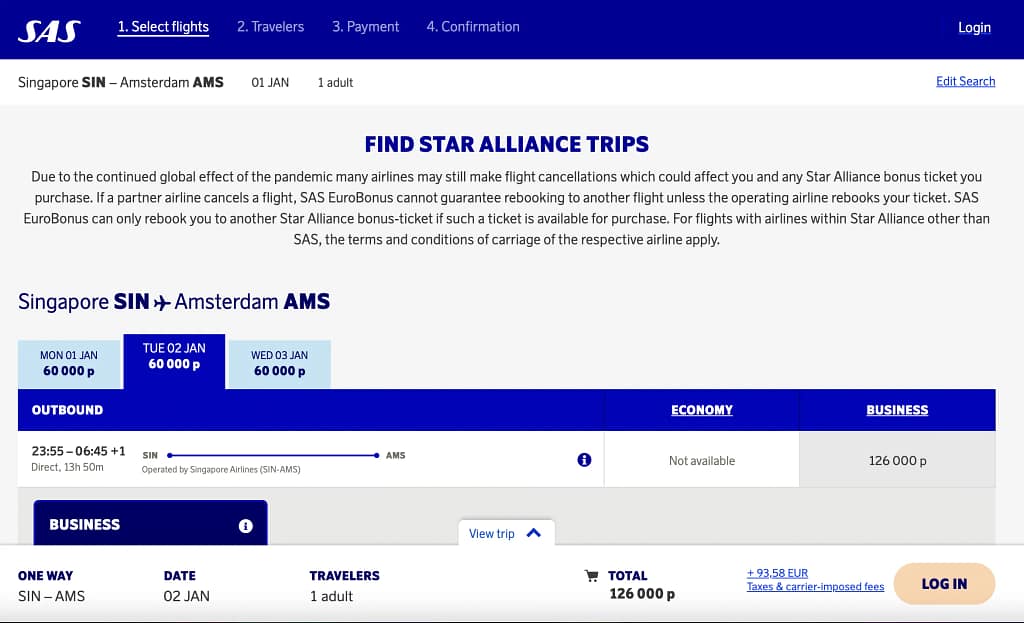Click the ECONOMY column header
Viewport: 1024px width, 623px height.
(701, 410)
